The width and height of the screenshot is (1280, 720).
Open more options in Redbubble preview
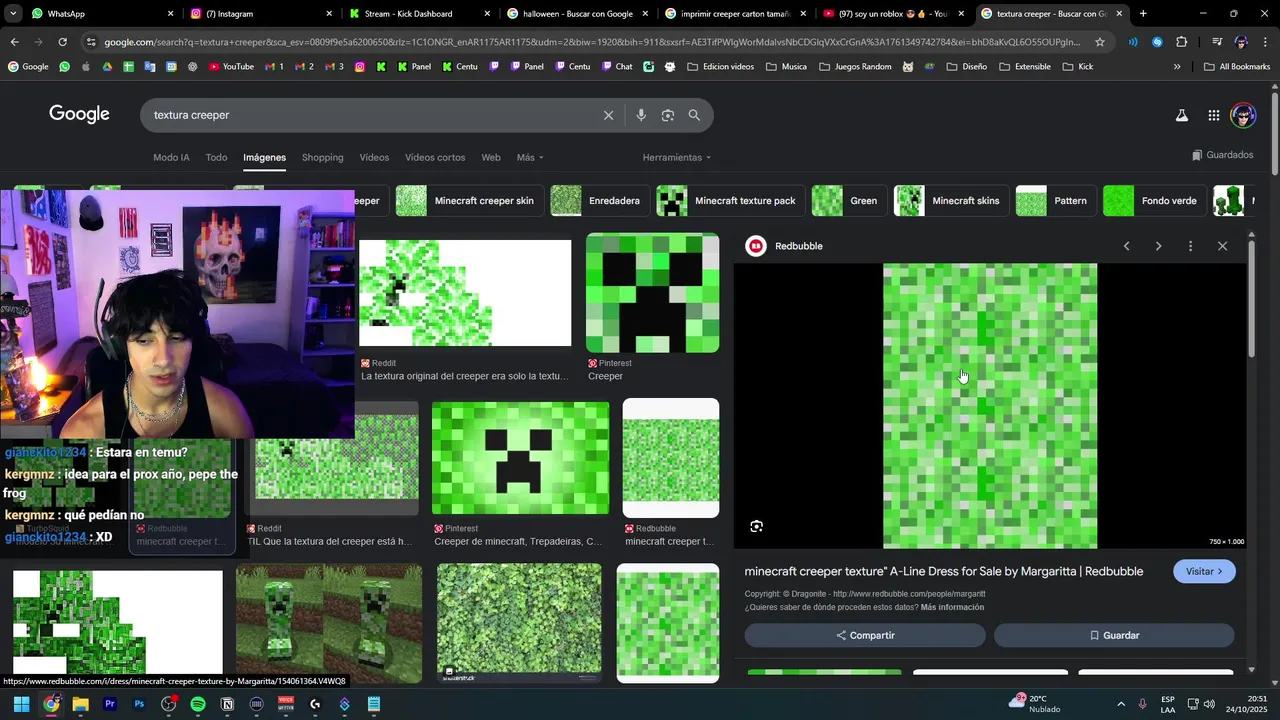coord(1190,246)
